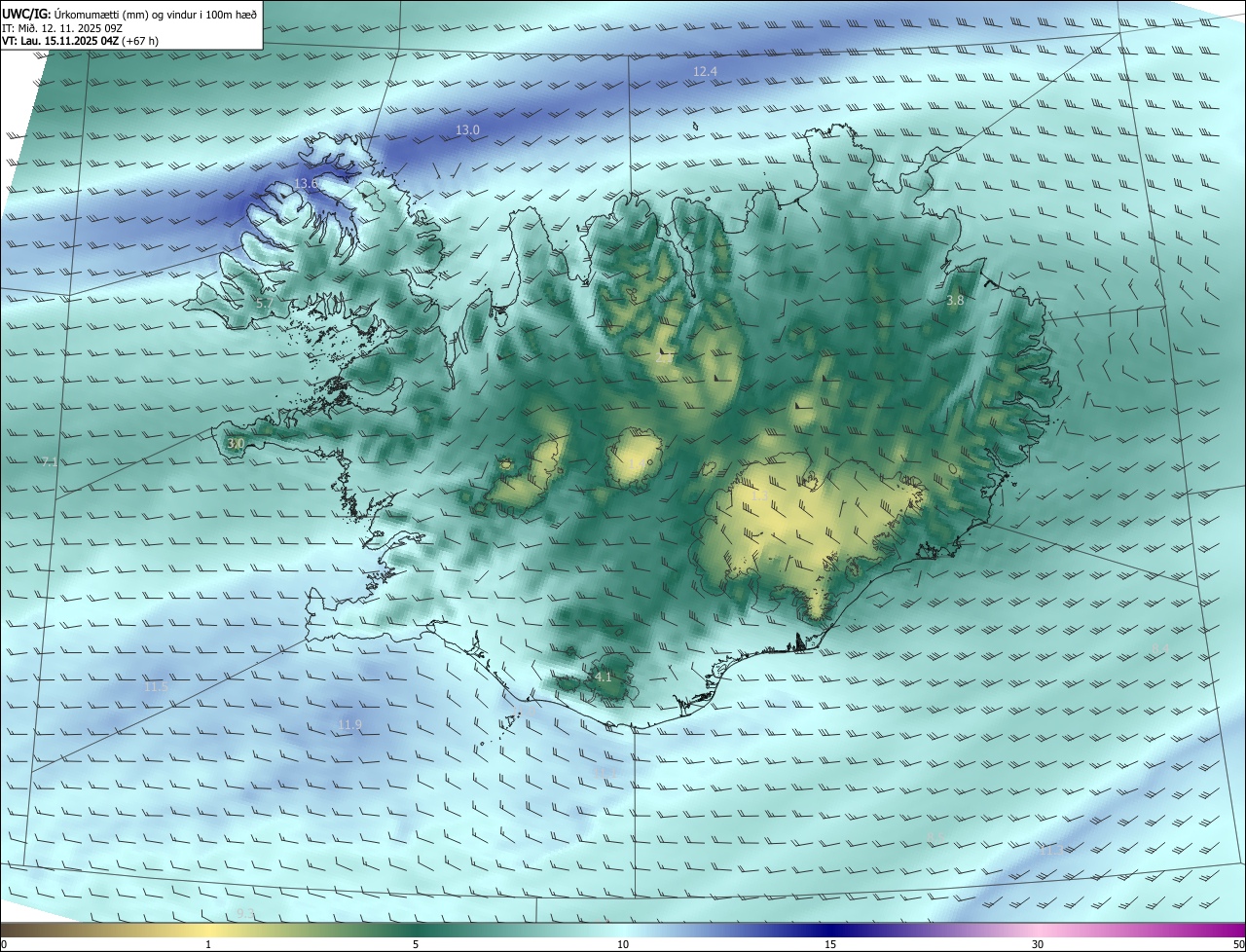Image resolution: width=1246 pixels, height=952 pixels.
Task: Click the 1.4 value on the Hofsjökull glacier
Action: click(x=636, y=465)
